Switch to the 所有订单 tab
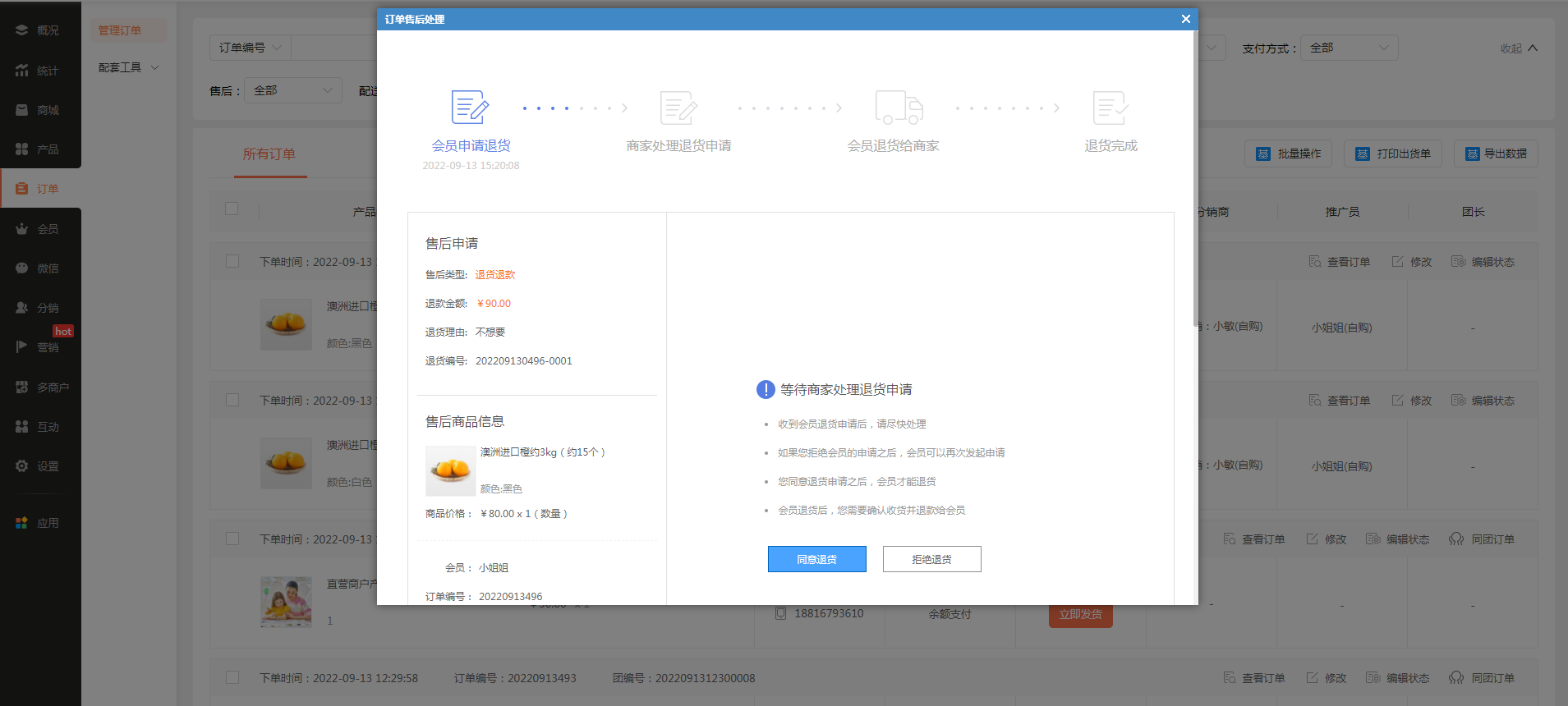The image size is (1568, 706). pos(269,154)
